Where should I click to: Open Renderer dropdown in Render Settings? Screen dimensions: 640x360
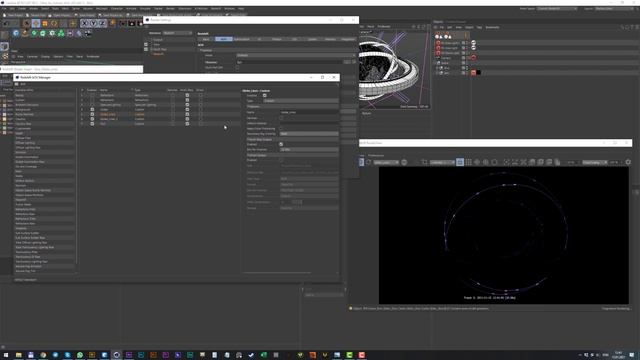177,33
